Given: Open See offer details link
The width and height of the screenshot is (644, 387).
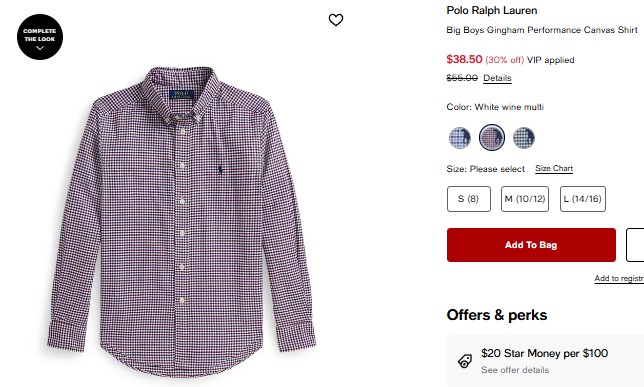Looking at the screenshot, I should [x=515, y=370].
